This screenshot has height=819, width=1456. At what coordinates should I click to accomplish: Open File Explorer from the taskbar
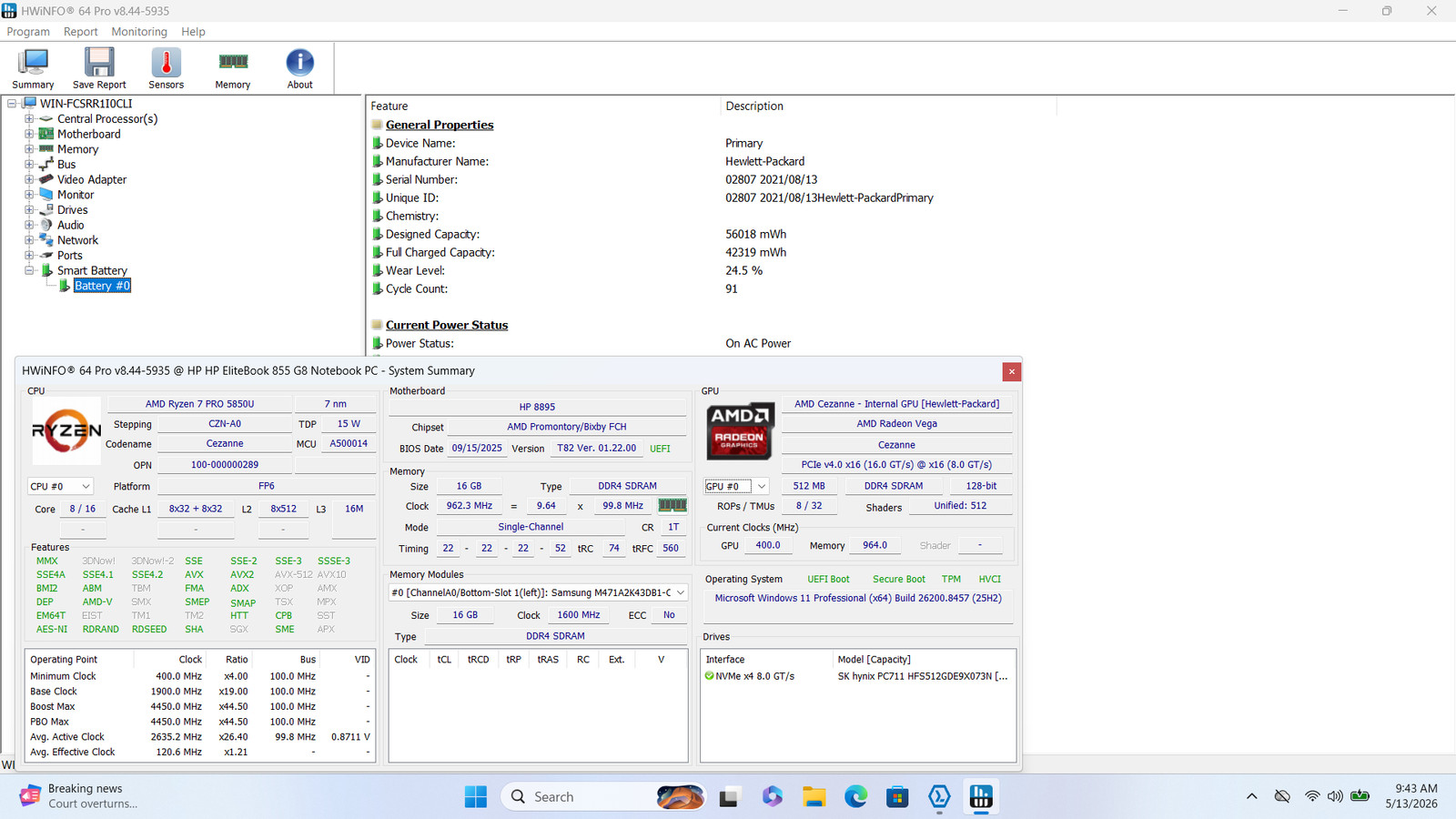coord(814,797)
